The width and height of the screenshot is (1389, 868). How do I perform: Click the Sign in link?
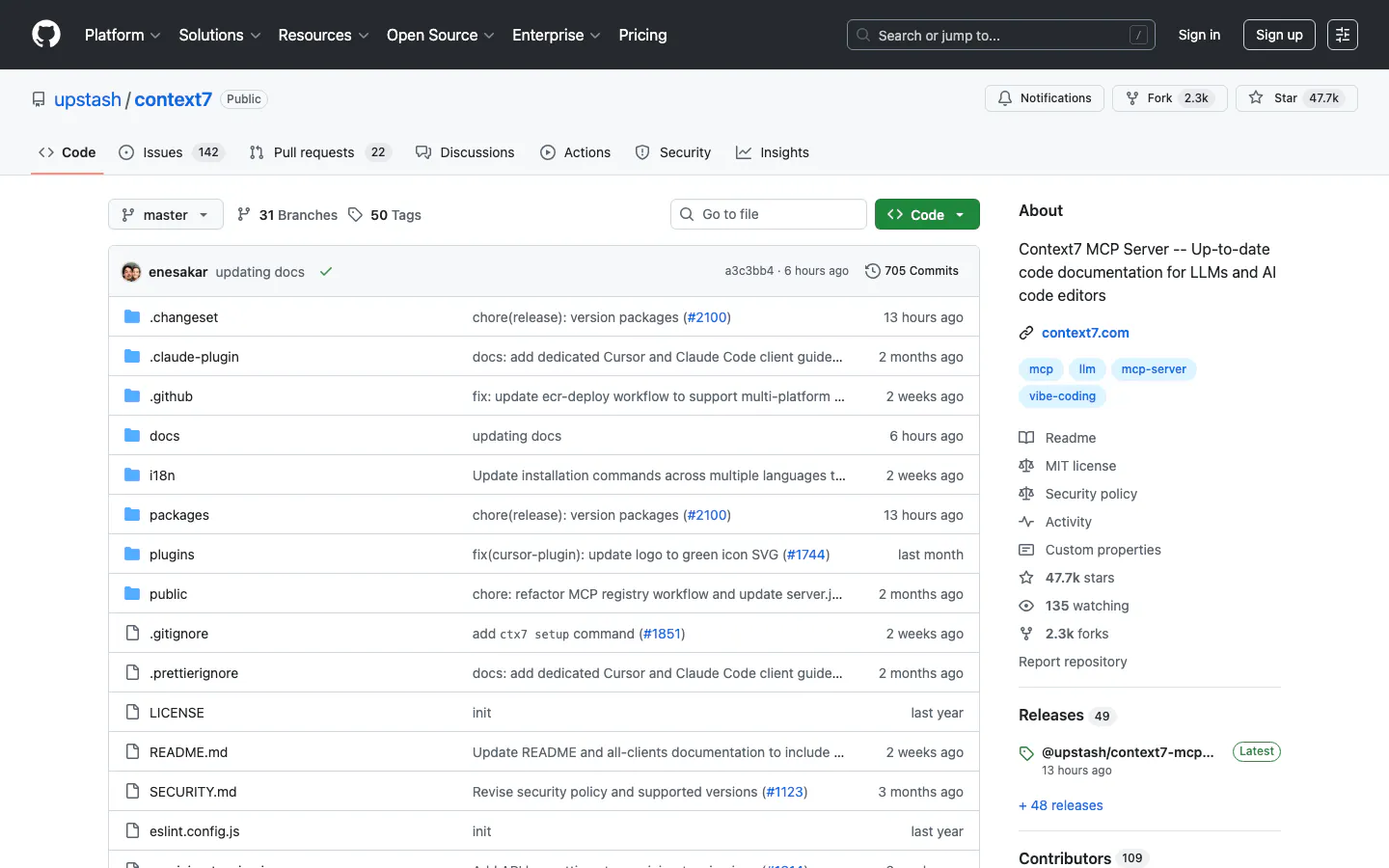(x=1199, y=35)
